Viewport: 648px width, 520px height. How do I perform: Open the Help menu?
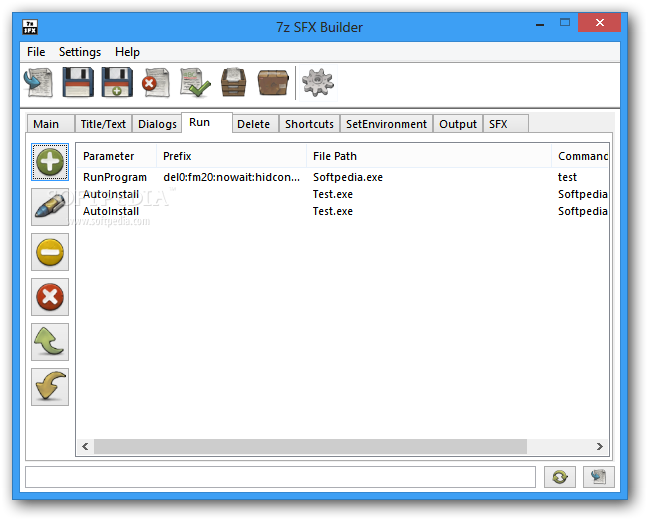click(127, 52)
